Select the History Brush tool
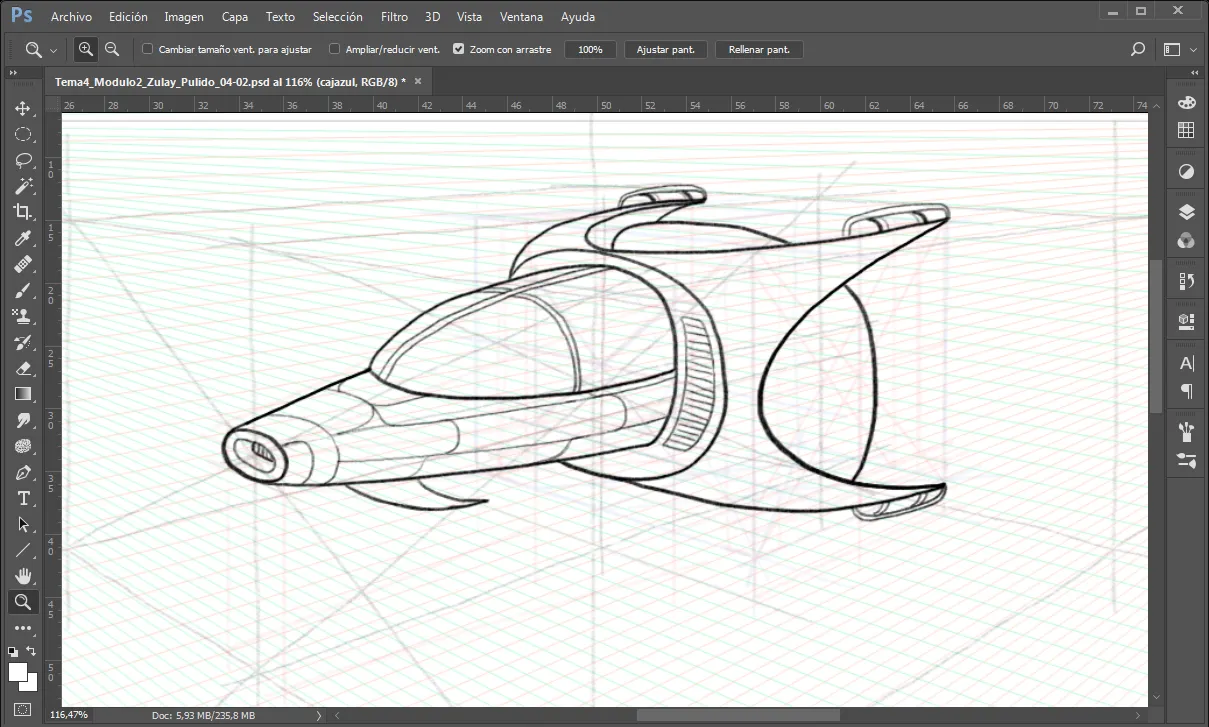 click(x=22, y=342)
